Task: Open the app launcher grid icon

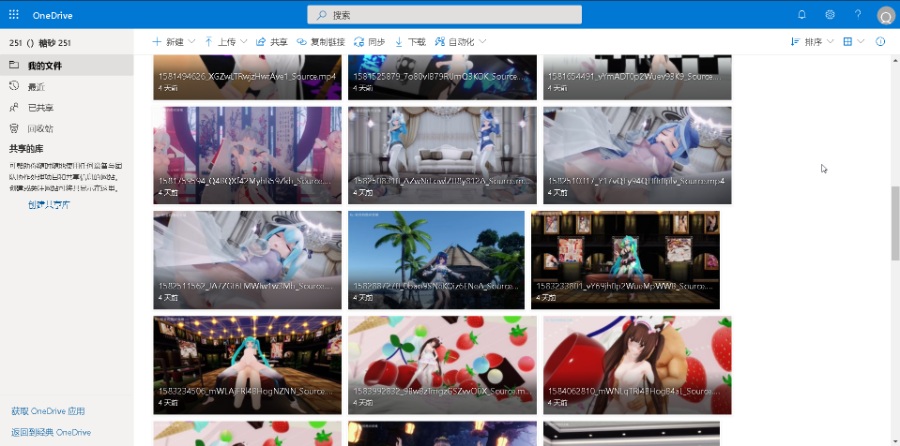Action: tap(14, 15)
